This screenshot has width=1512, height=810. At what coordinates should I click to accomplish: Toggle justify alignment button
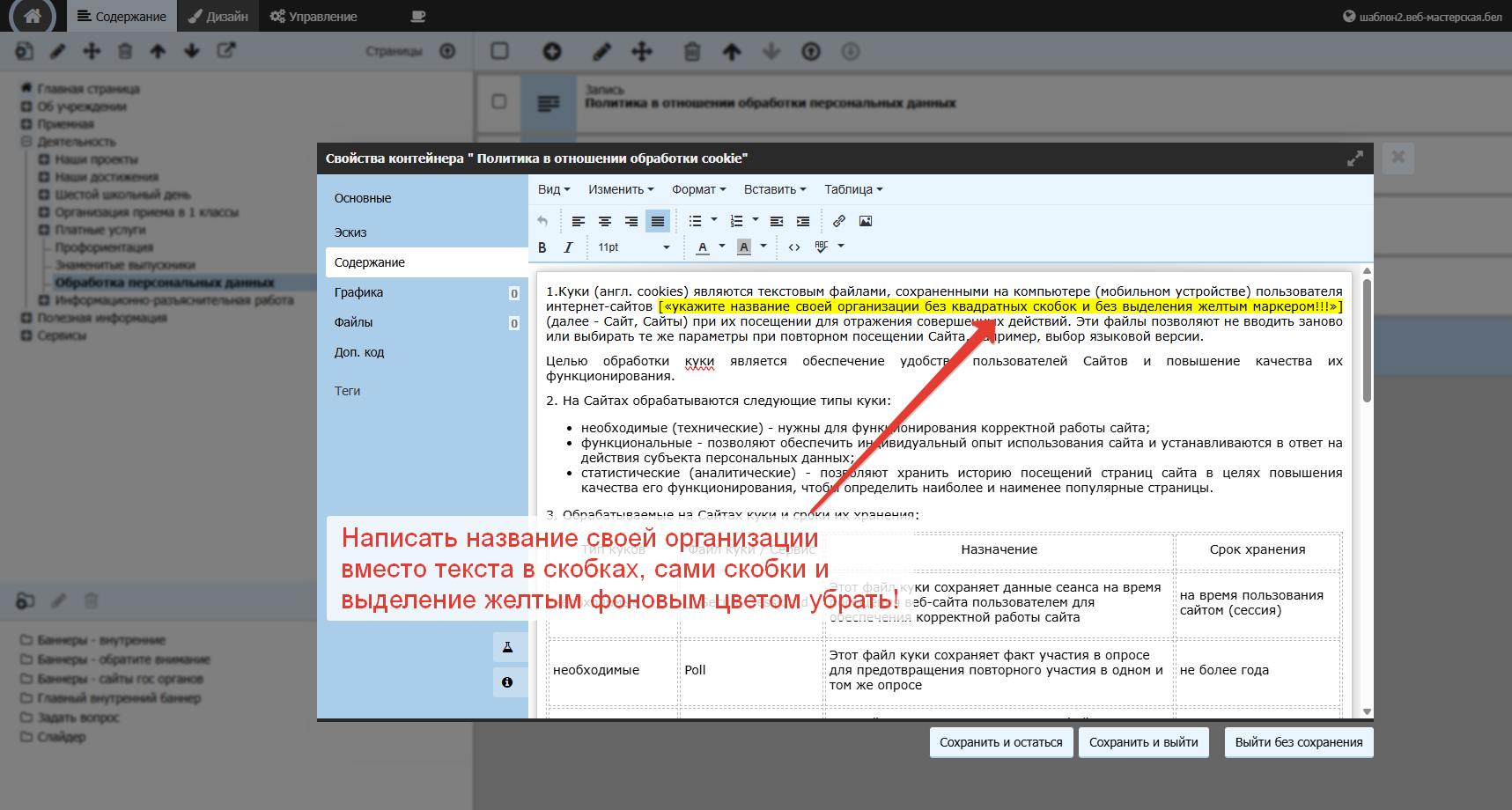[658, 221]
